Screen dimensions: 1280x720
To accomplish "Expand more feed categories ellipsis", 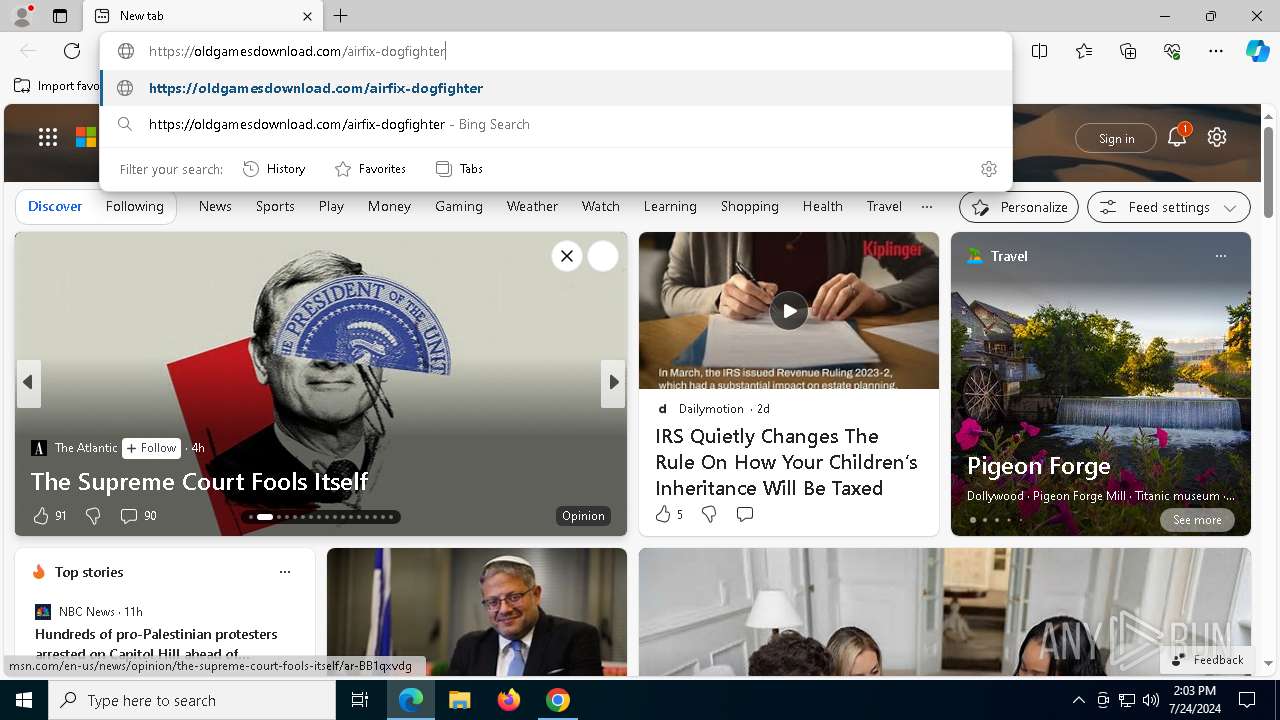I will pyautogui.click(x=927, y=206).
